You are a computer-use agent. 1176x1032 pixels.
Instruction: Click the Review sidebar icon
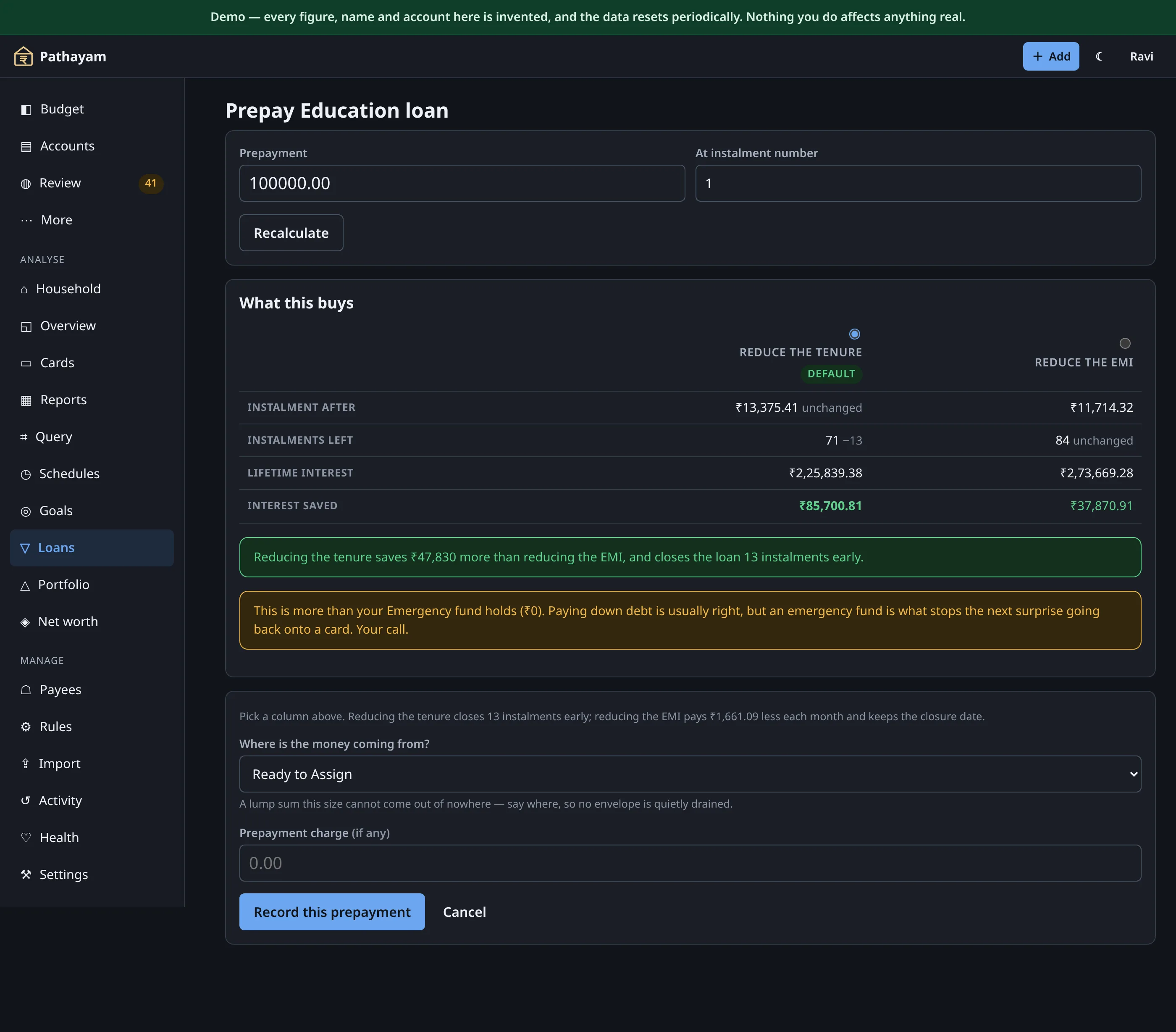pos(26,184)
